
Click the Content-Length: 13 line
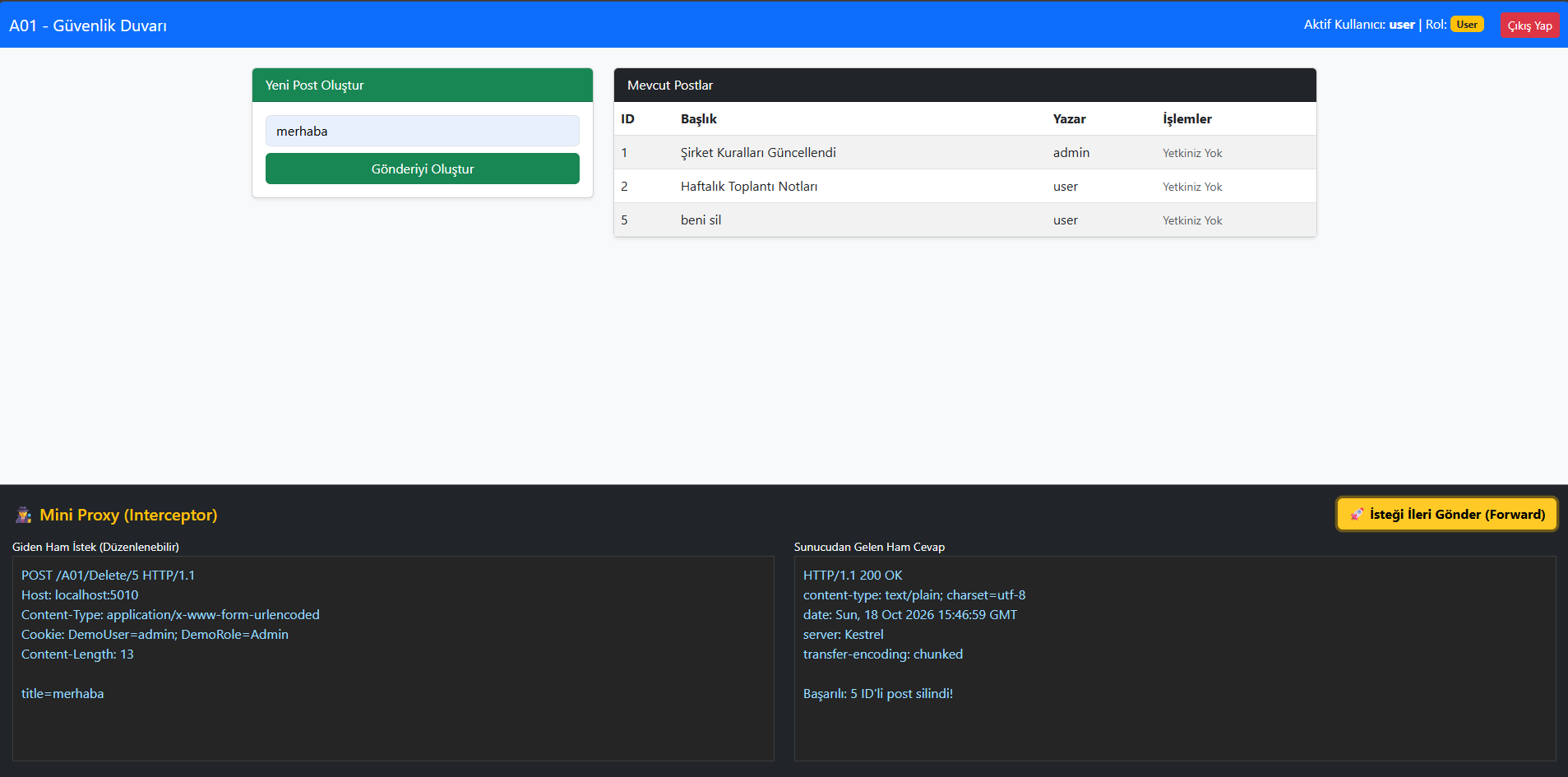pyautogui.click(x=77, y=654)
